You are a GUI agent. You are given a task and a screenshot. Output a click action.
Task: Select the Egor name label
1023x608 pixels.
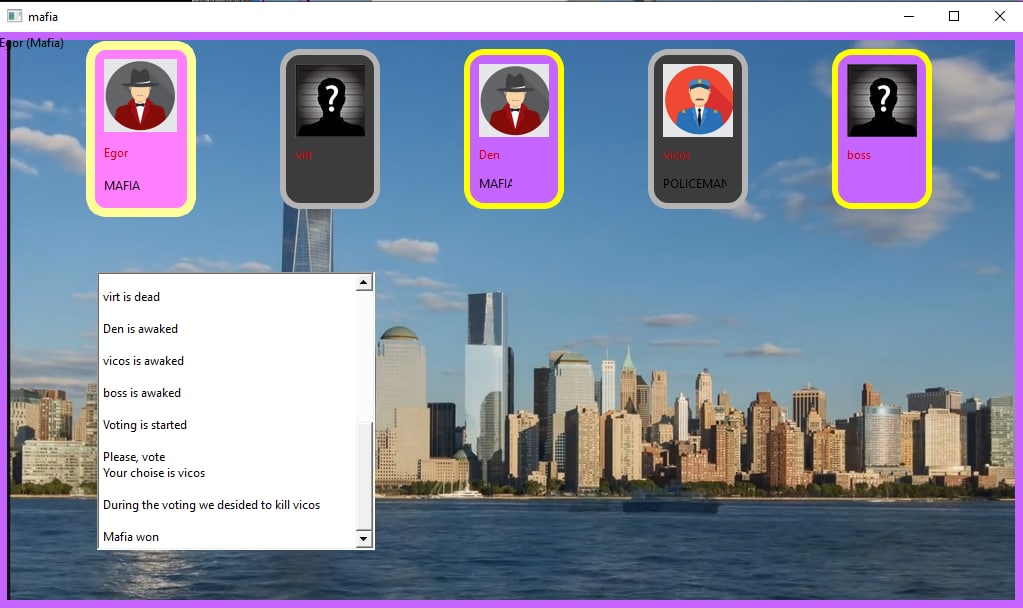click(116, 153)
